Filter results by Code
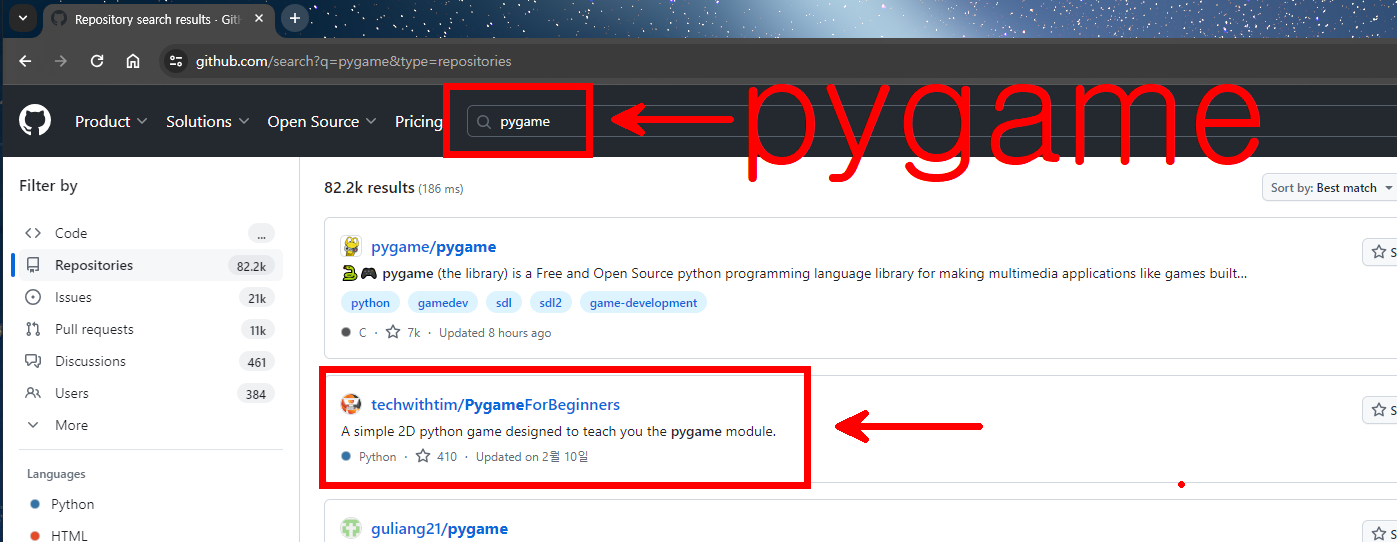The width and height of the screenshot is (1397, 542). tap(147, 233)
